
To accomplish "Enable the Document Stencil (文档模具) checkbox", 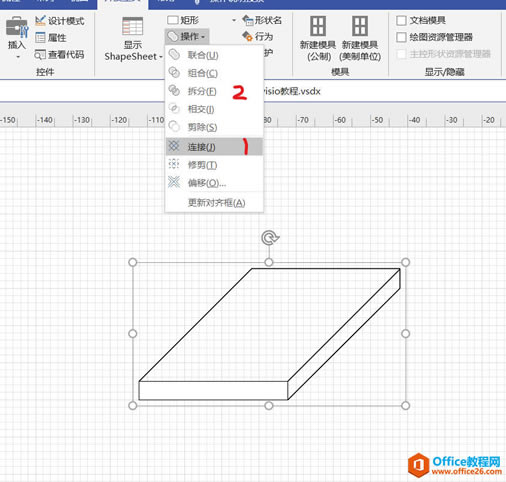I will point(401,20).
